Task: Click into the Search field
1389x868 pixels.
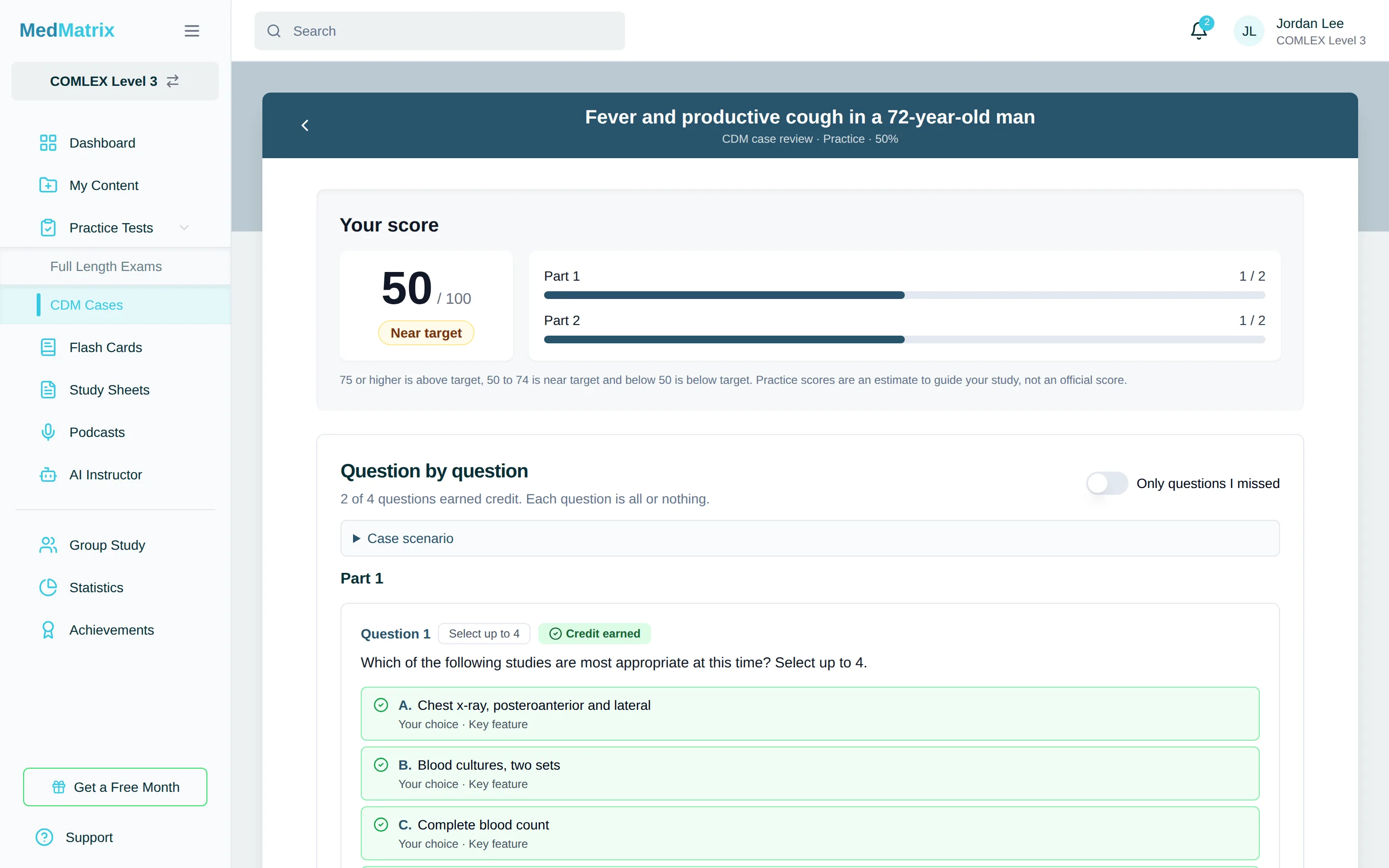Action: click(x=440, y=31)
